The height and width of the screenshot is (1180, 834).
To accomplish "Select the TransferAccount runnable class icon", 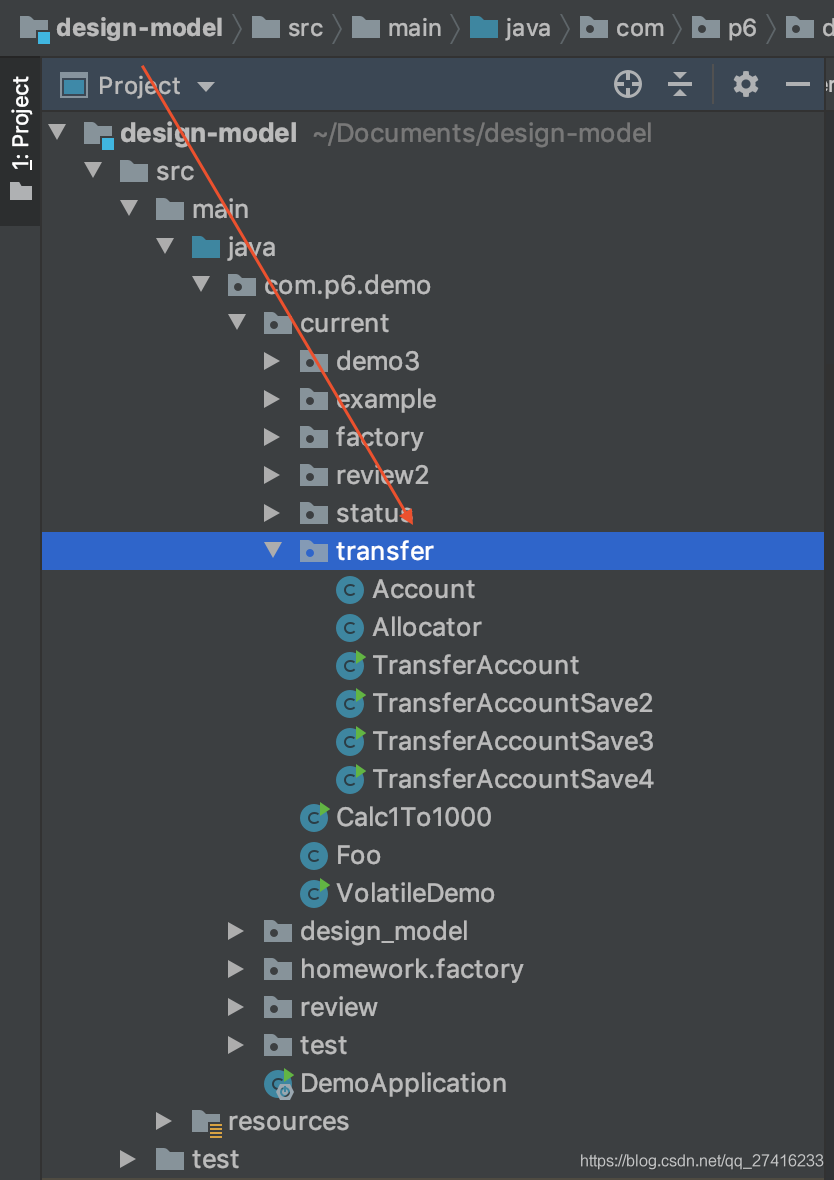I will [350, 665].
